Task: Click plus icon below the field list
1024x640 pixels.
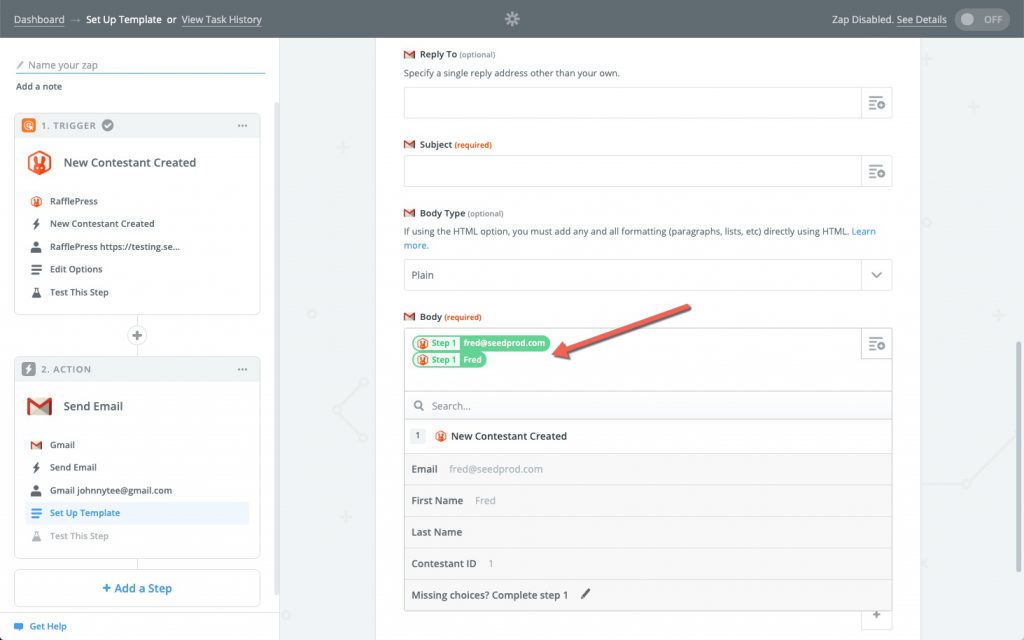Action: [x=876, y=615]
